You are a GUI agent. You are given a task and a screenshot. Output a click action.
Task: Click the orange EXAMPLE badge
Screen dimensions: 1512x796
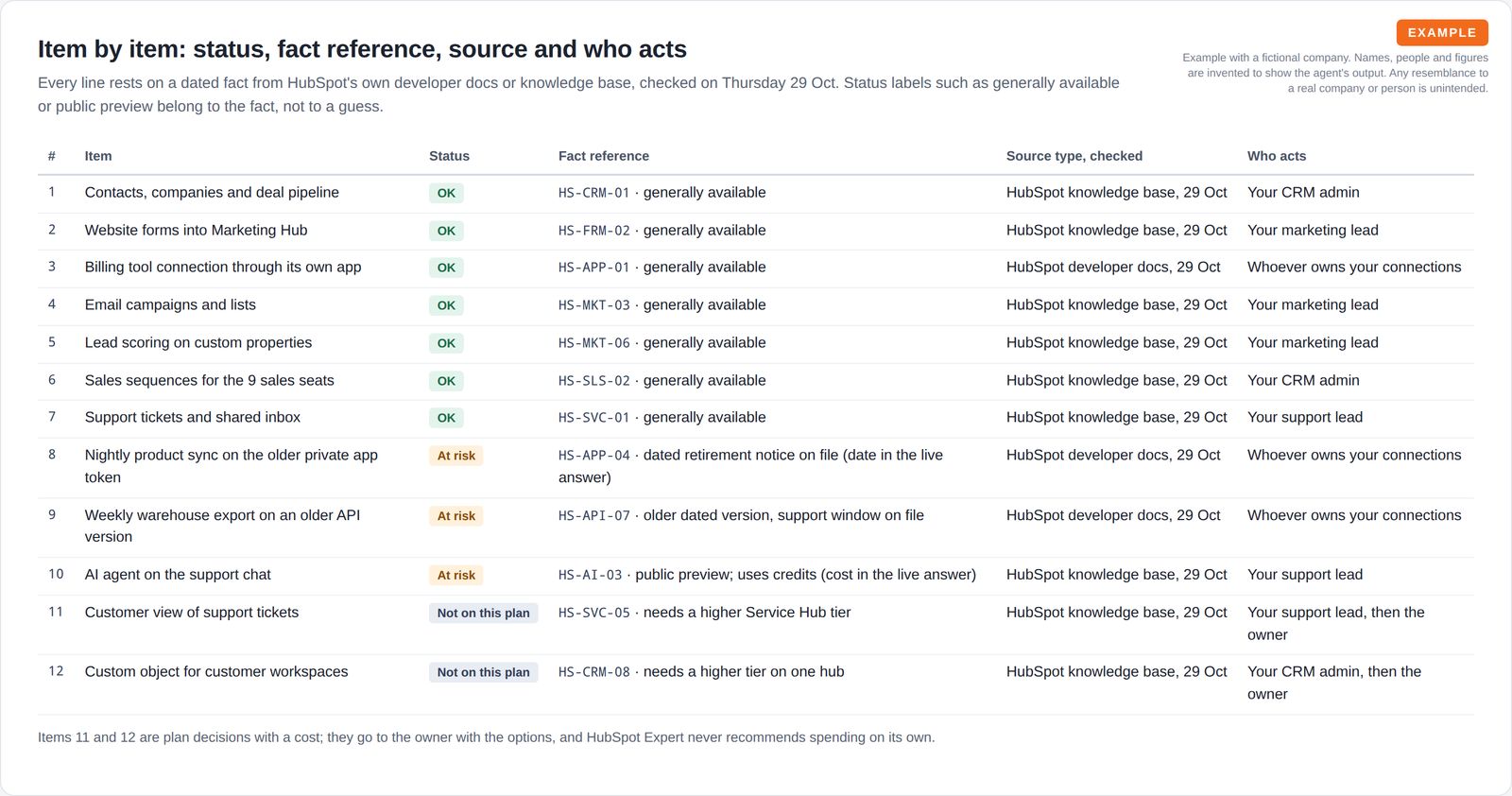1442,32
